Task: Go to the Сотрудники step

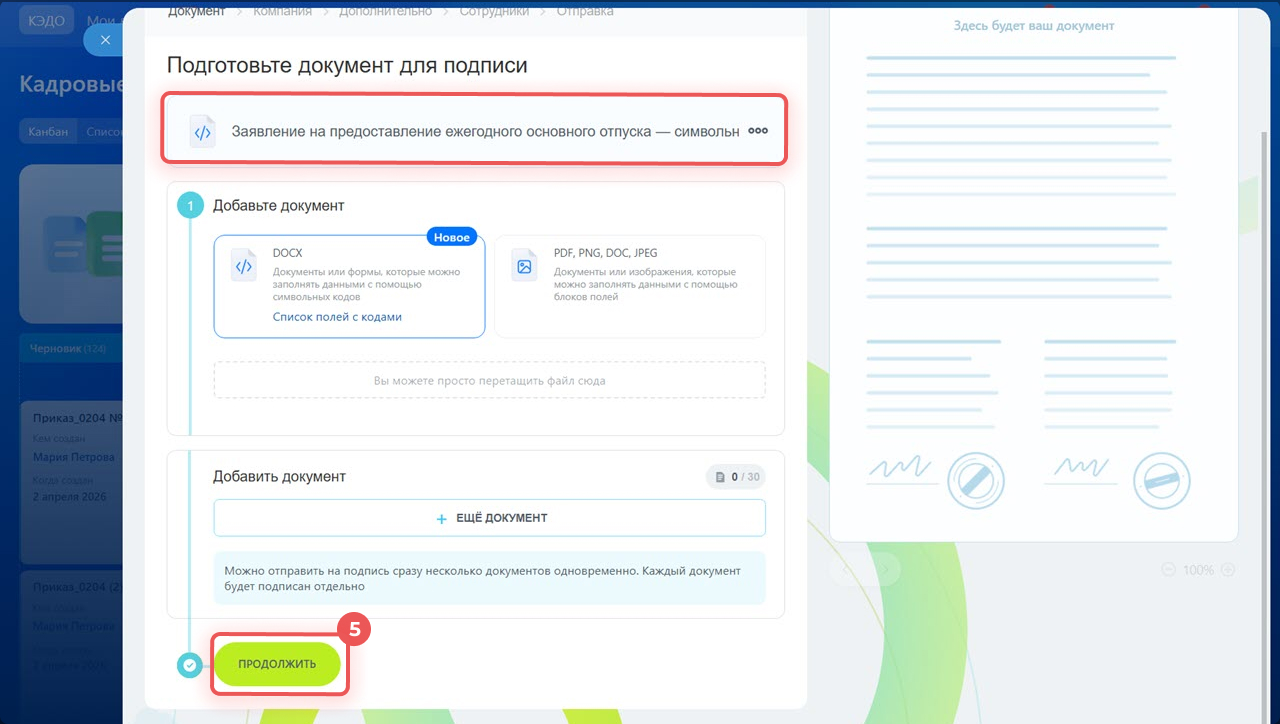Action: pyautogui.click(x=494, y=11)
